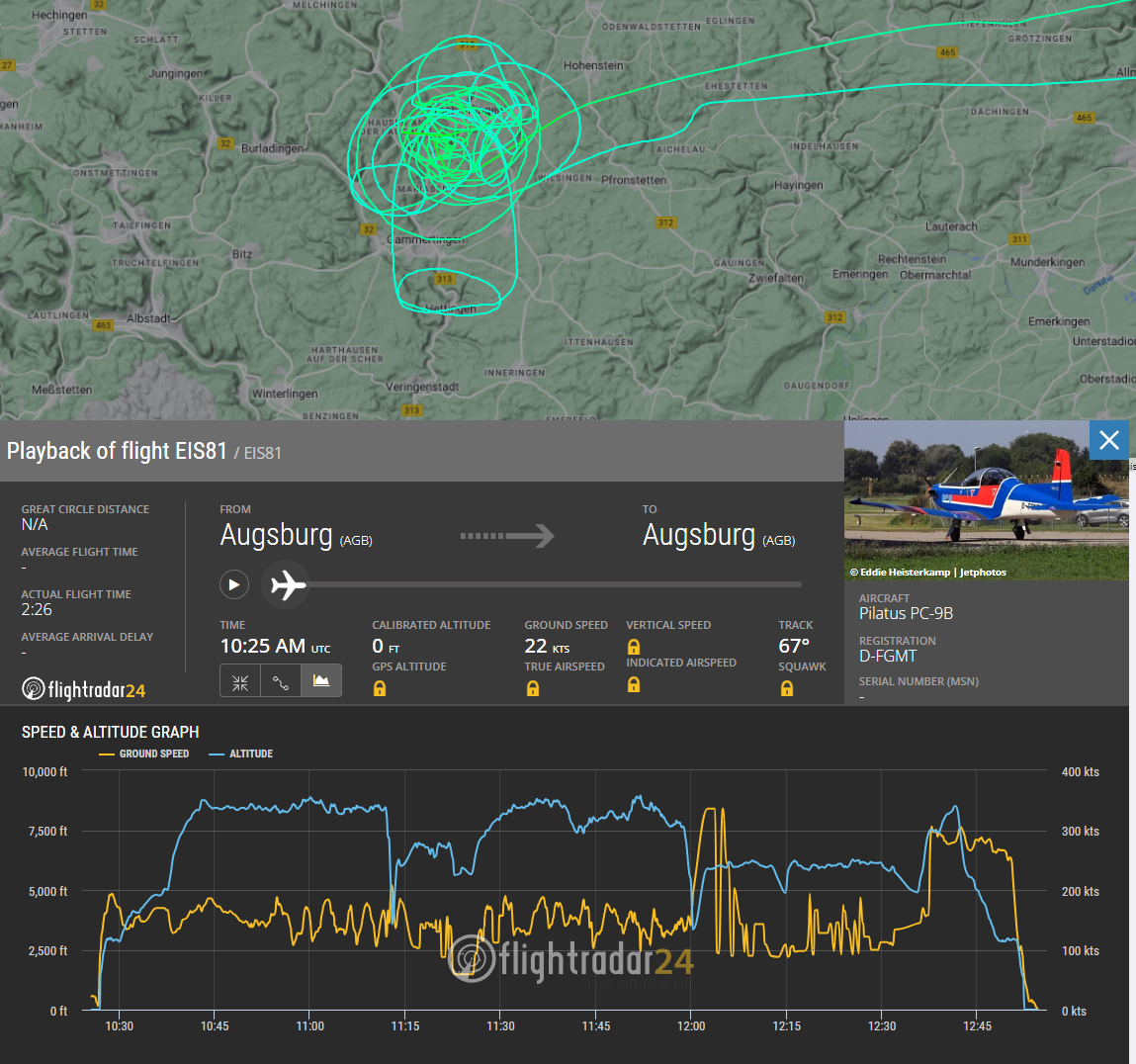Click the 'Lauterach' label on the map
1136x1064 pixels.
(951, 226)
